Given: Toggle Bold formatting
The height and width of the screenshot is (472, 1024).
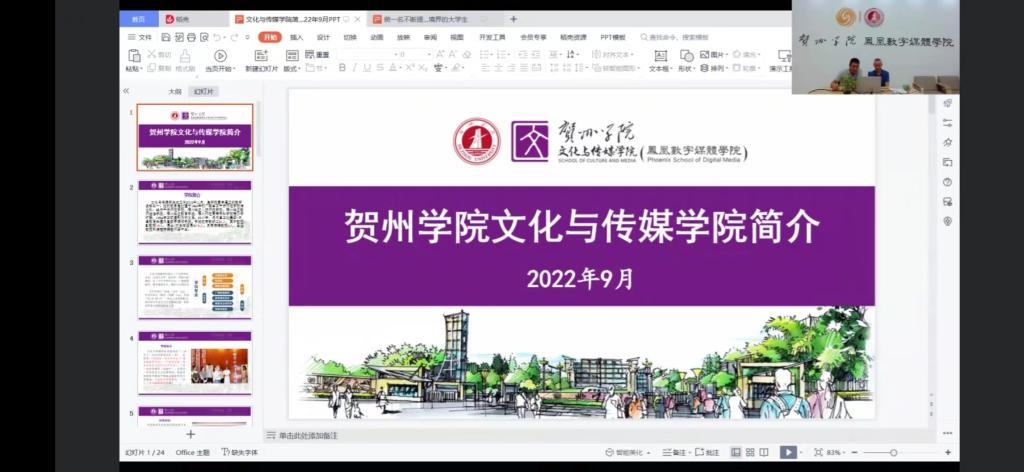Looking at the screenshot, I should pyautogui.click(x=342, y=68).
